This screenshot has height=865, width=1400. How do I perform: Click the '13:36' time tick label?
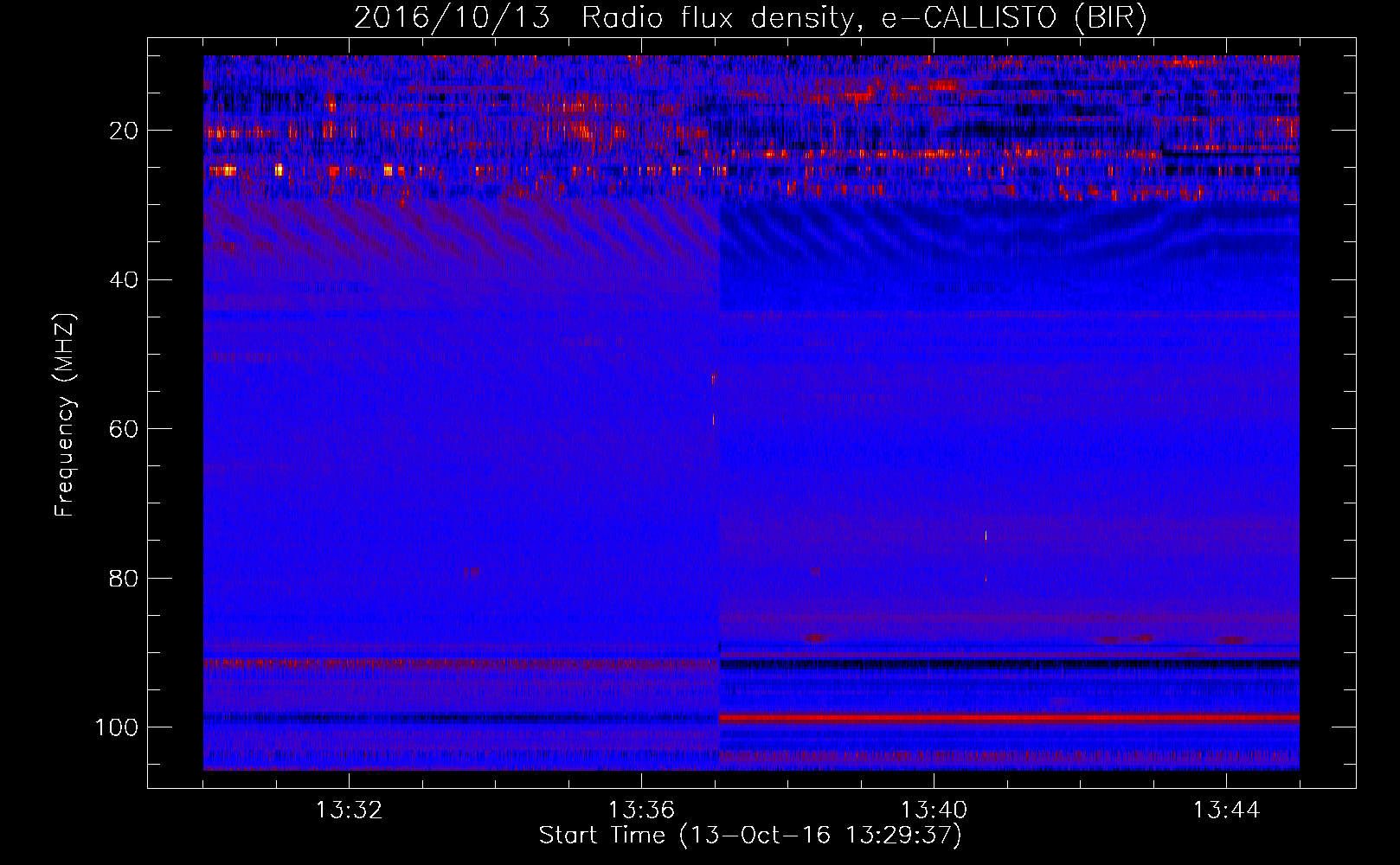click(641, 811)
